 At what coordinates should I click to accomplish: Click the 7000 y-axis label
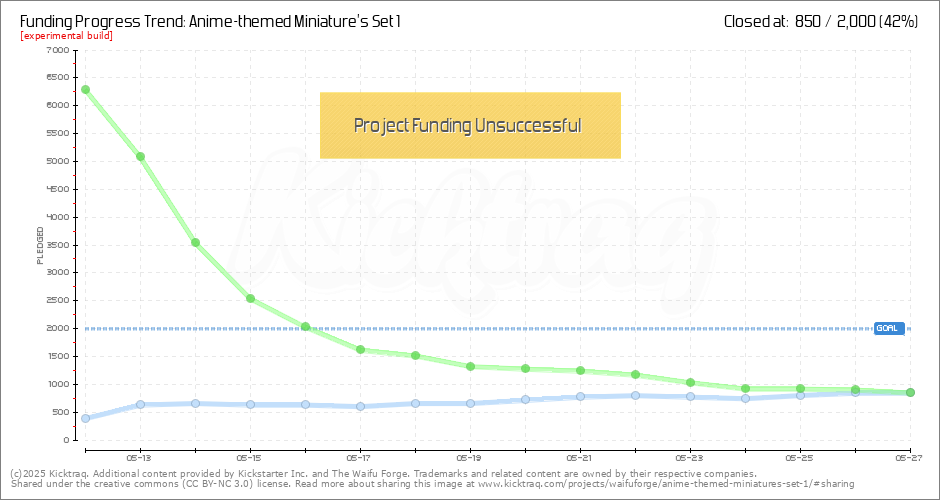coord(58,50)
